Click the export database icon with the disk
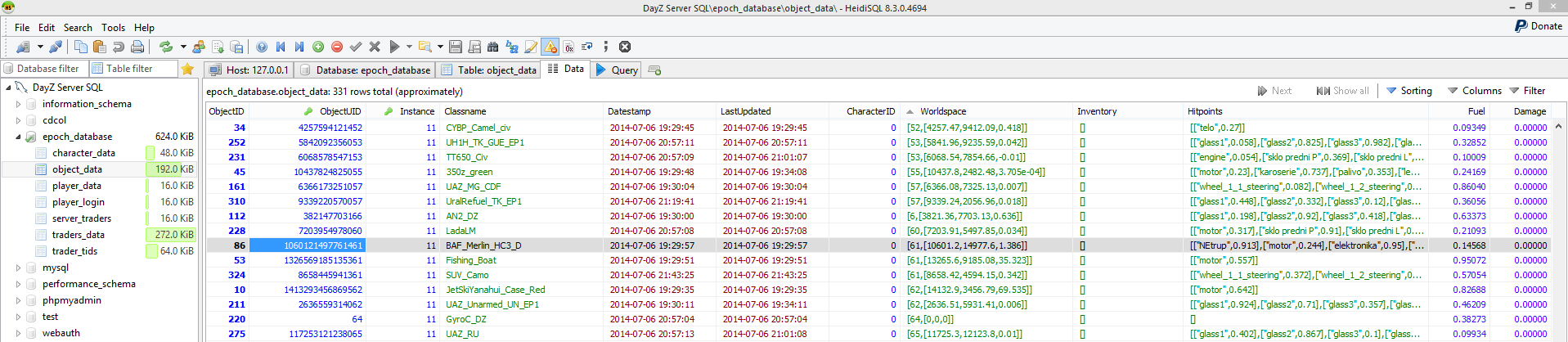 (x=236, y=47)
